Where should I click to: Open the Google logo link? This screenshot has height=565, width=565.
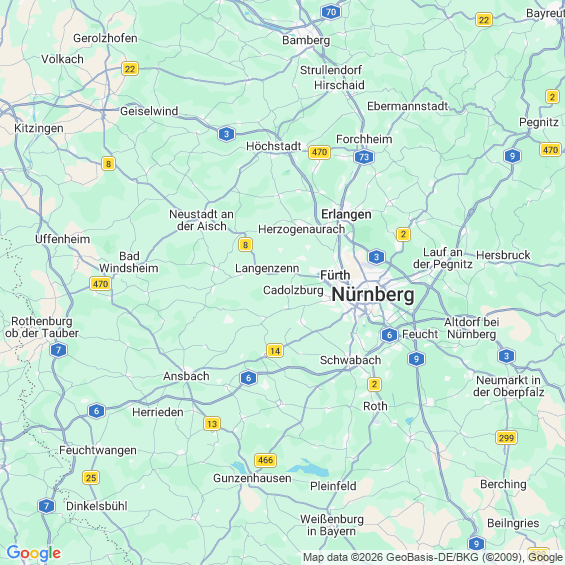coord(34,553)
